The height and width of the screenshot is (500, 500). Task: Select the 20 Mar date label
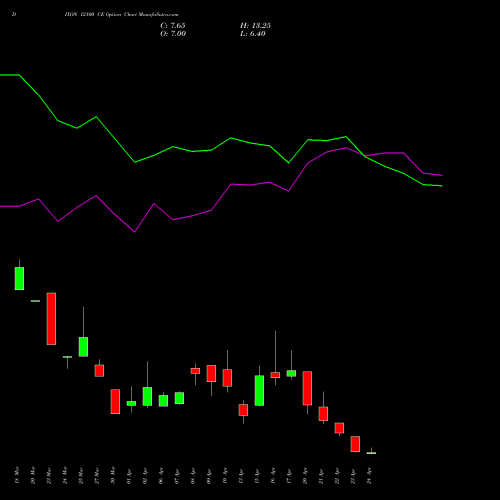click(33, 475)
